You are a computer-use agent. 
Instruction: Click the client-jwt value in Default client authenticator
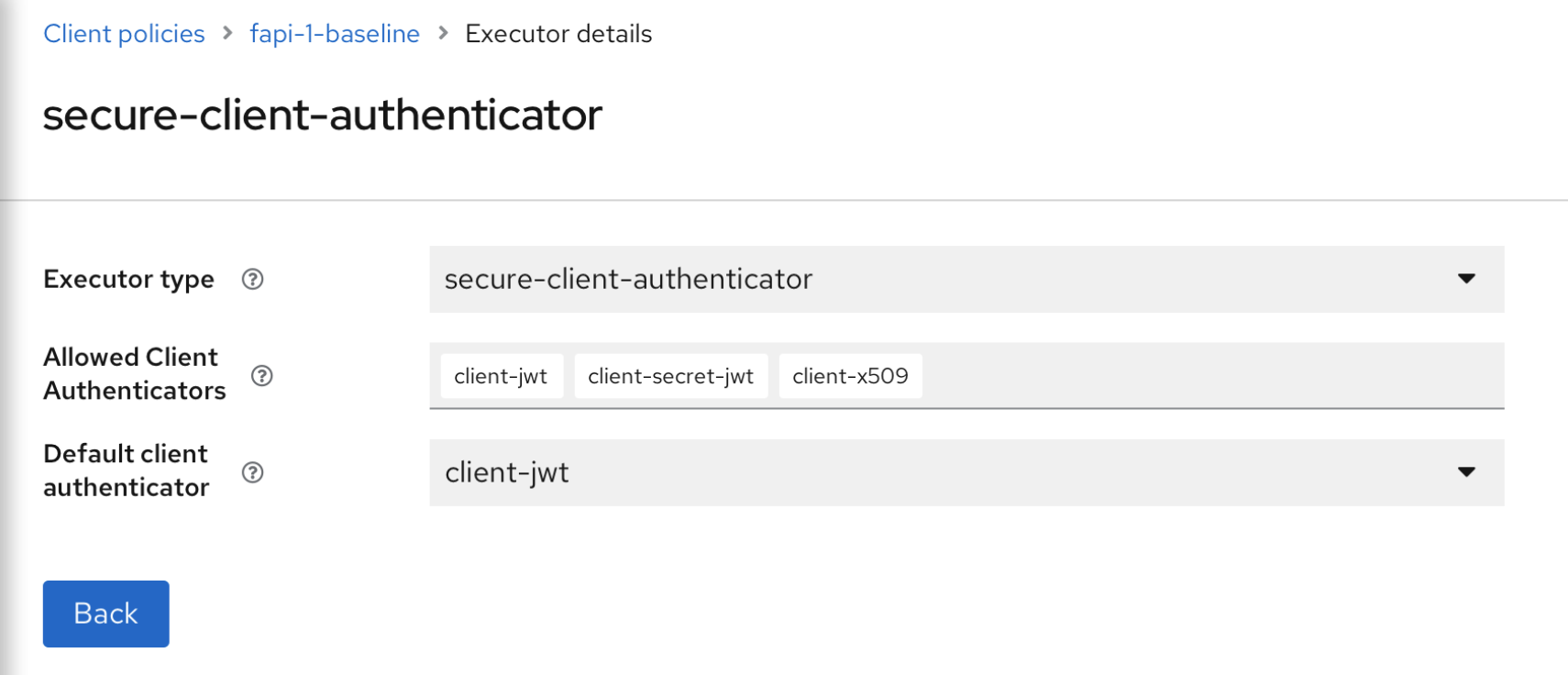[x=507, y=472]
